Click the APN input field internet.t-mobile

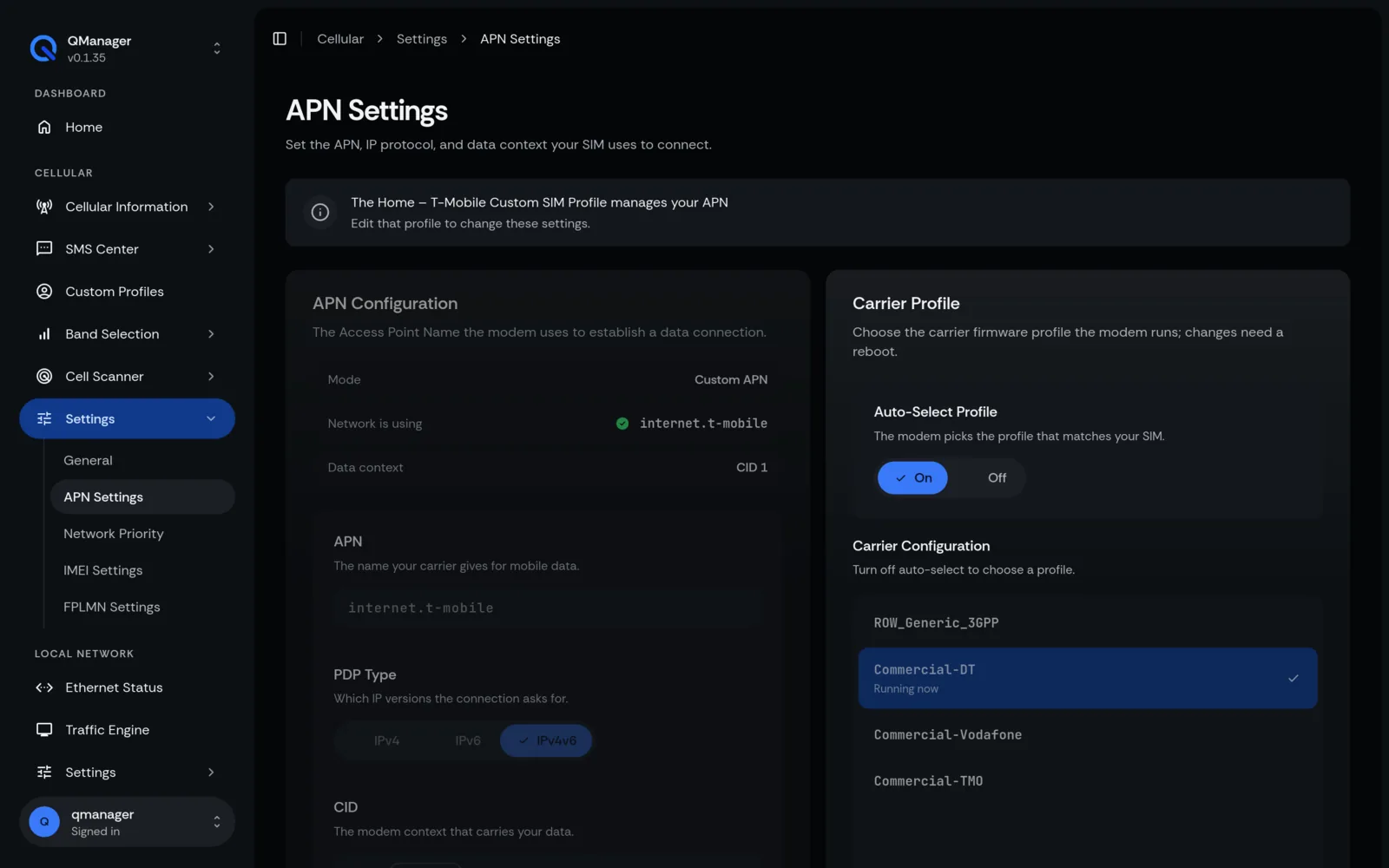click(548, 608)
